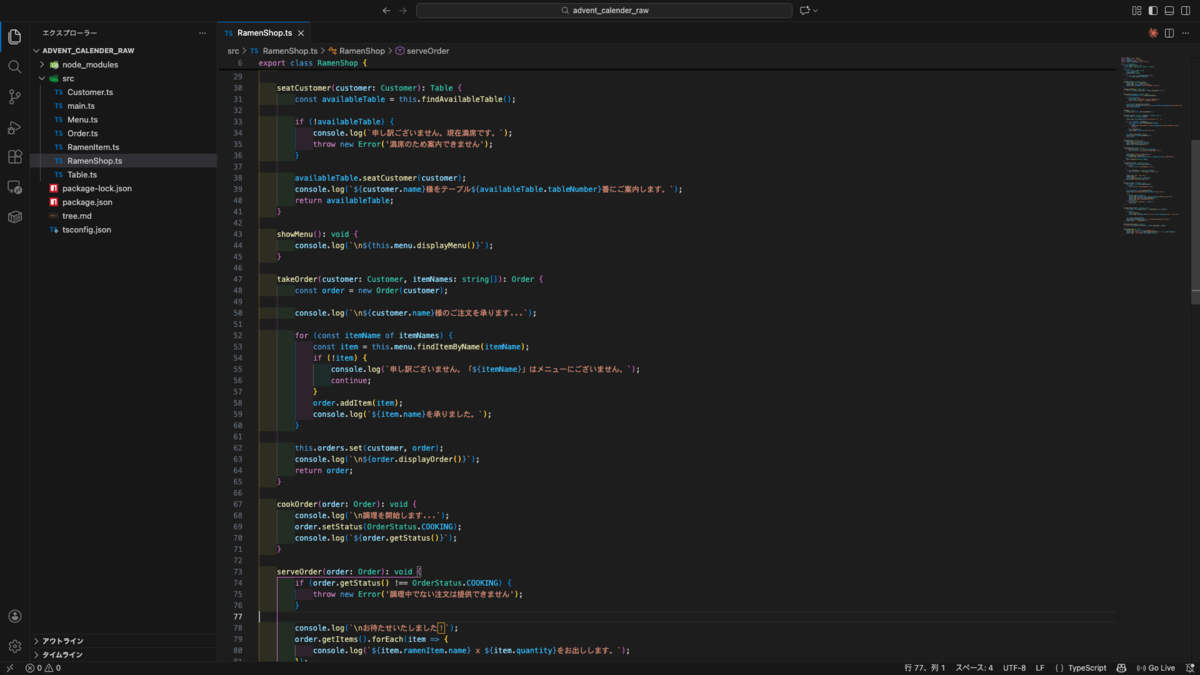Click RamenShop.ts in the breadcrumb path
1200x675 pixels.
[x=284, y=50]
